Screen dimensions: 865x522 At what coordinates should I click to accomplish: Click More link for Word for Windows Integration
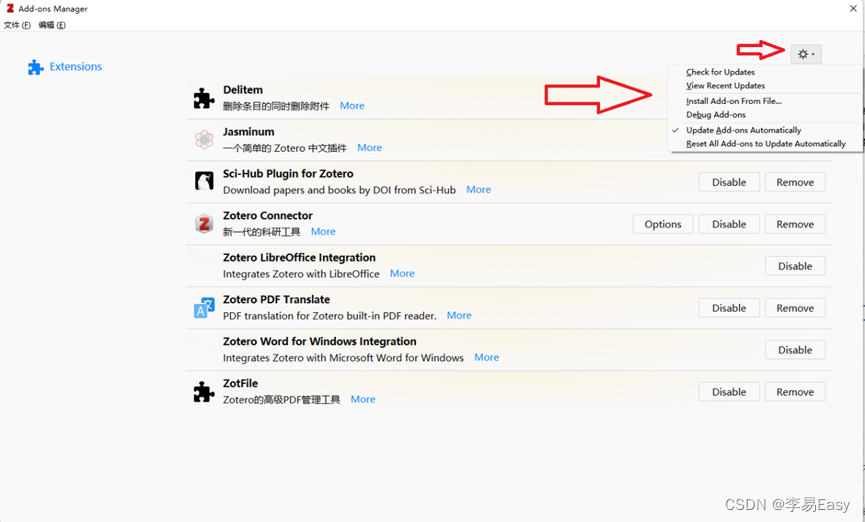pos(487,357)
